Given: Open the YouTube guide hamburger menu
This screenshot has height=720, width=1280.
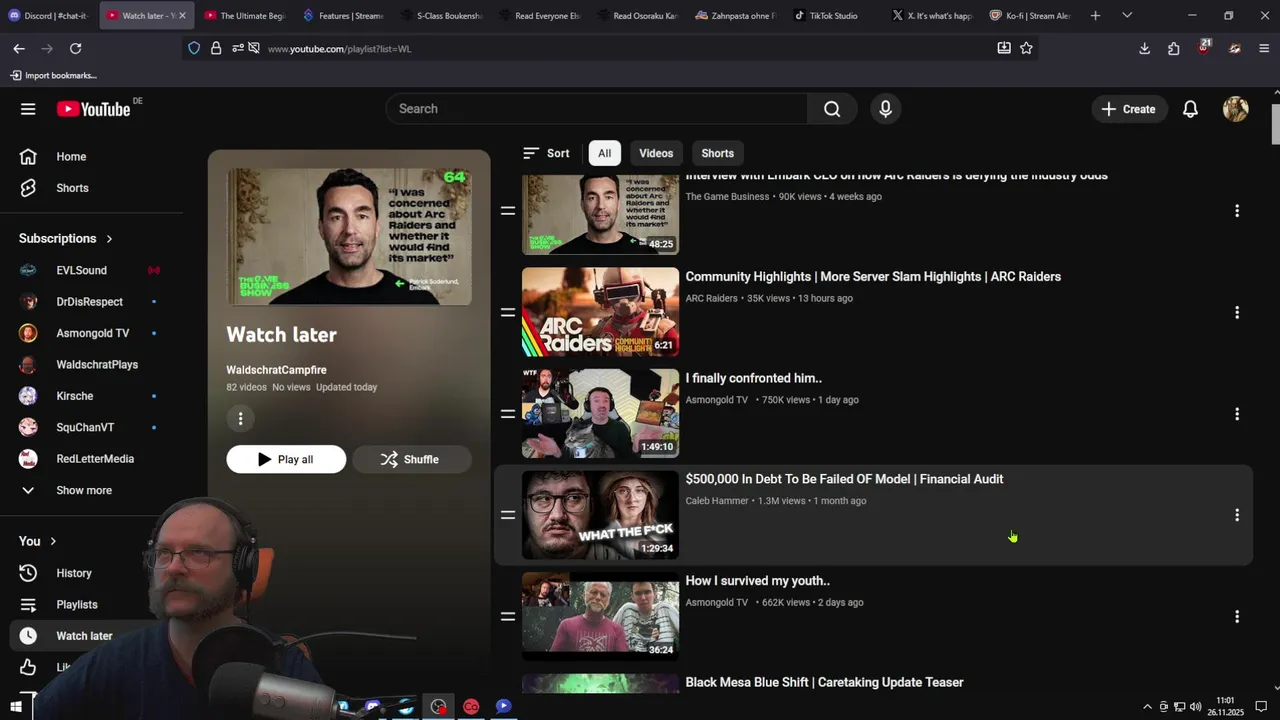Looking at the screenshot, I should [x=28, y=109].
